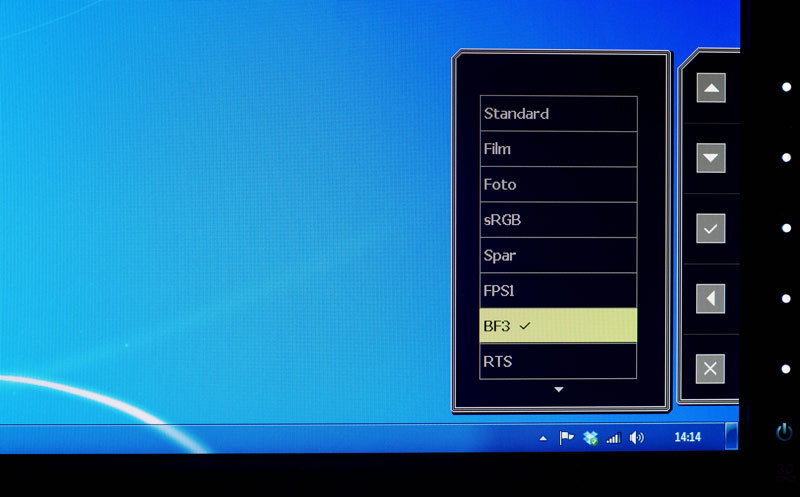Confirm selection with the OSD checkmark button
Viewport: 800px width, 497px height.
pyautogui.click(x=711, y=228)
